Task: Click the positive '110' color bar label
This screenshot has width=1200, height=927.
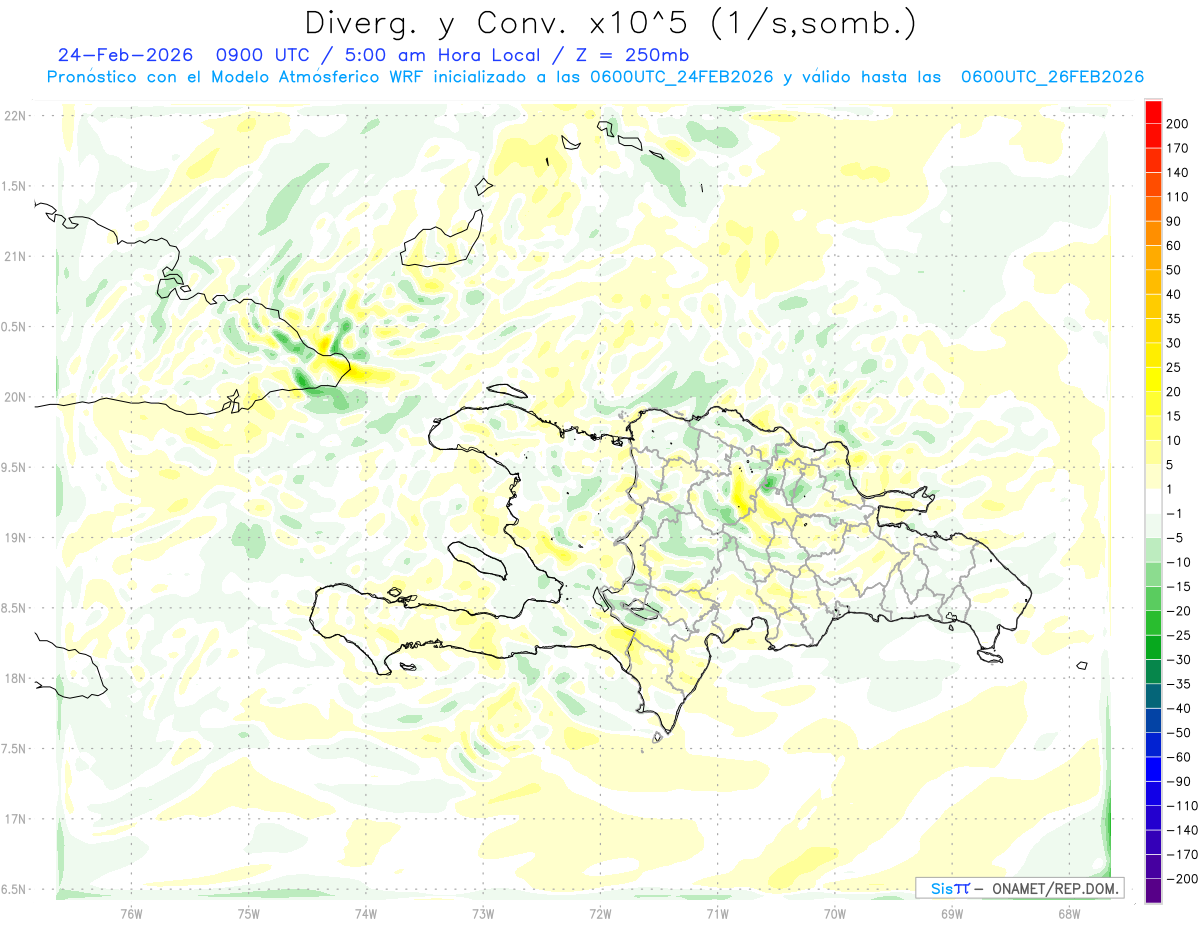Action: 1177,197
